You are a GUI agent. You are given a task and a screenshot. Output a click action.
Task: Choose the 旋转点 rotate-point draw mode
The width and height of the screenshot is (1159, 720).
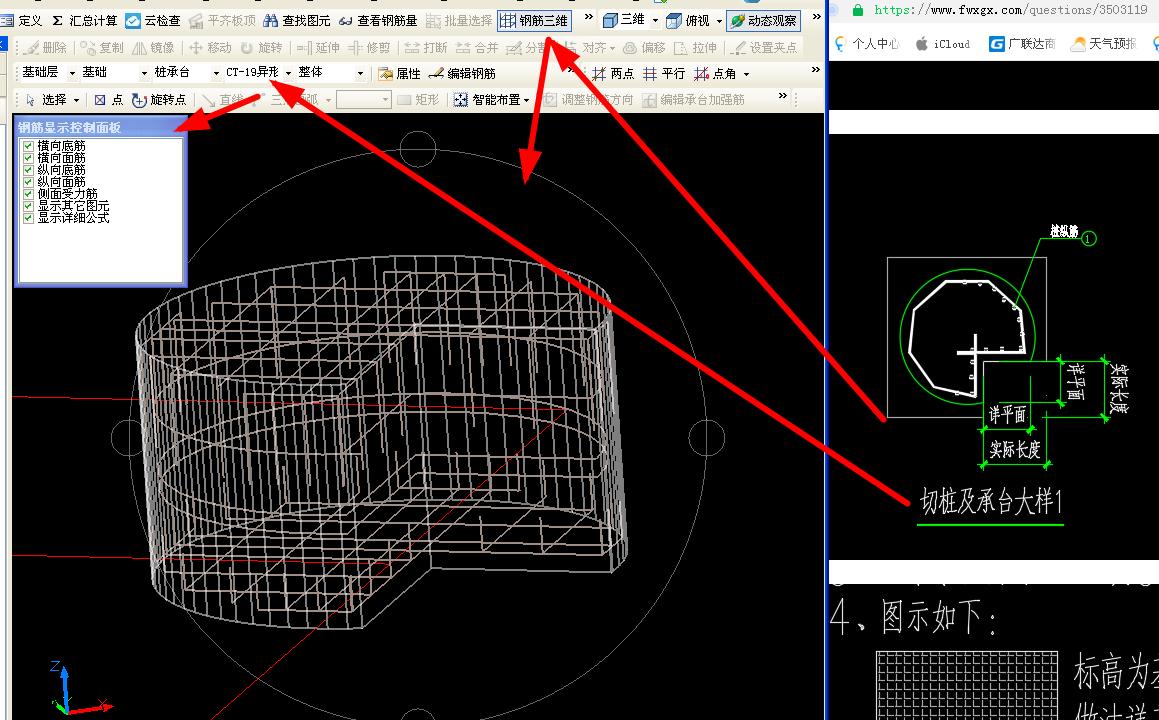pos(159,100)
